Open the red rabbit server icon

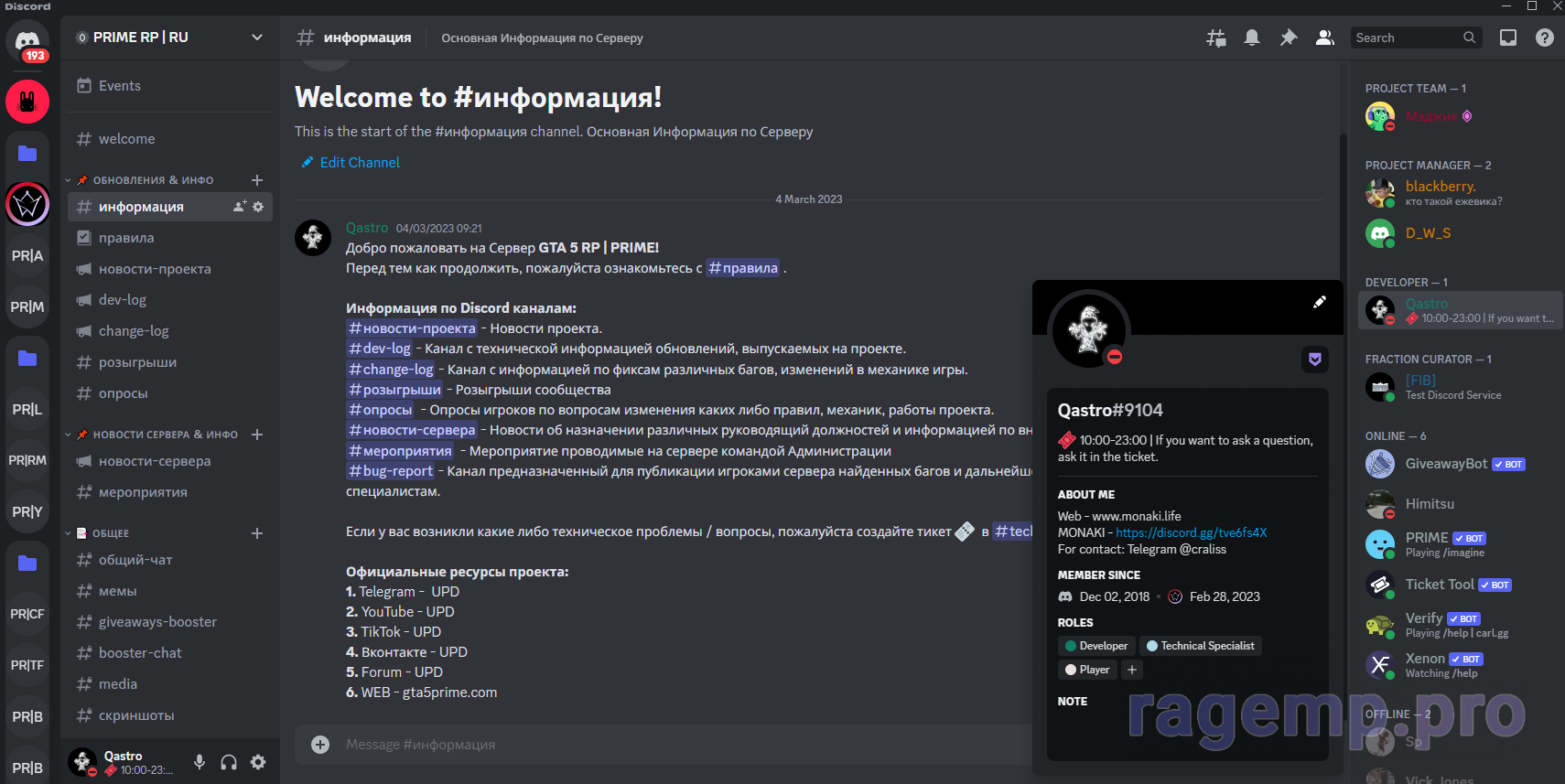[27, 102]
